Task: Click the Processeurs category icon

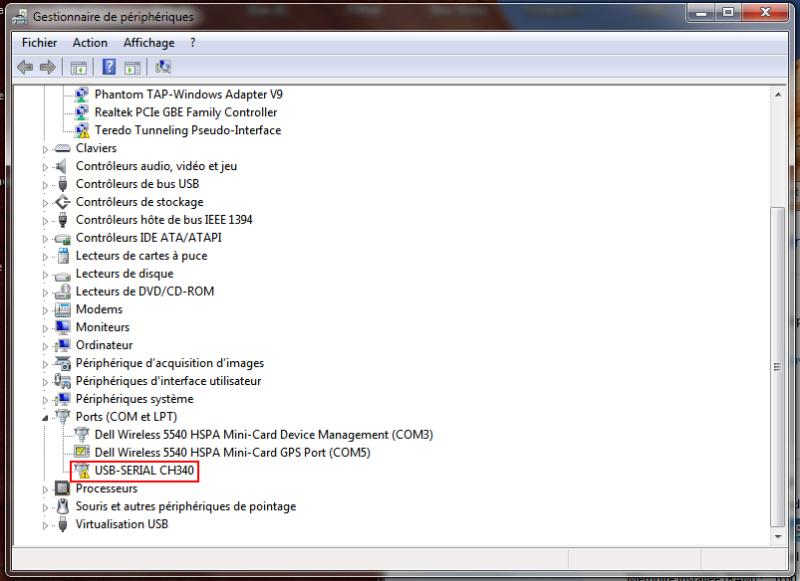Action: point(63,489)
